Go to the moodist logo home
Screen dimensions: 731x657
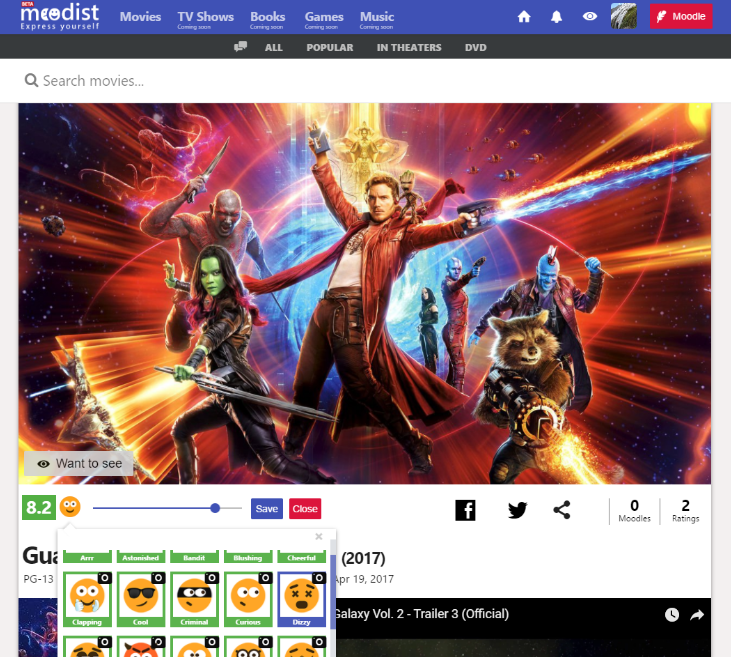tap(60, 16)
